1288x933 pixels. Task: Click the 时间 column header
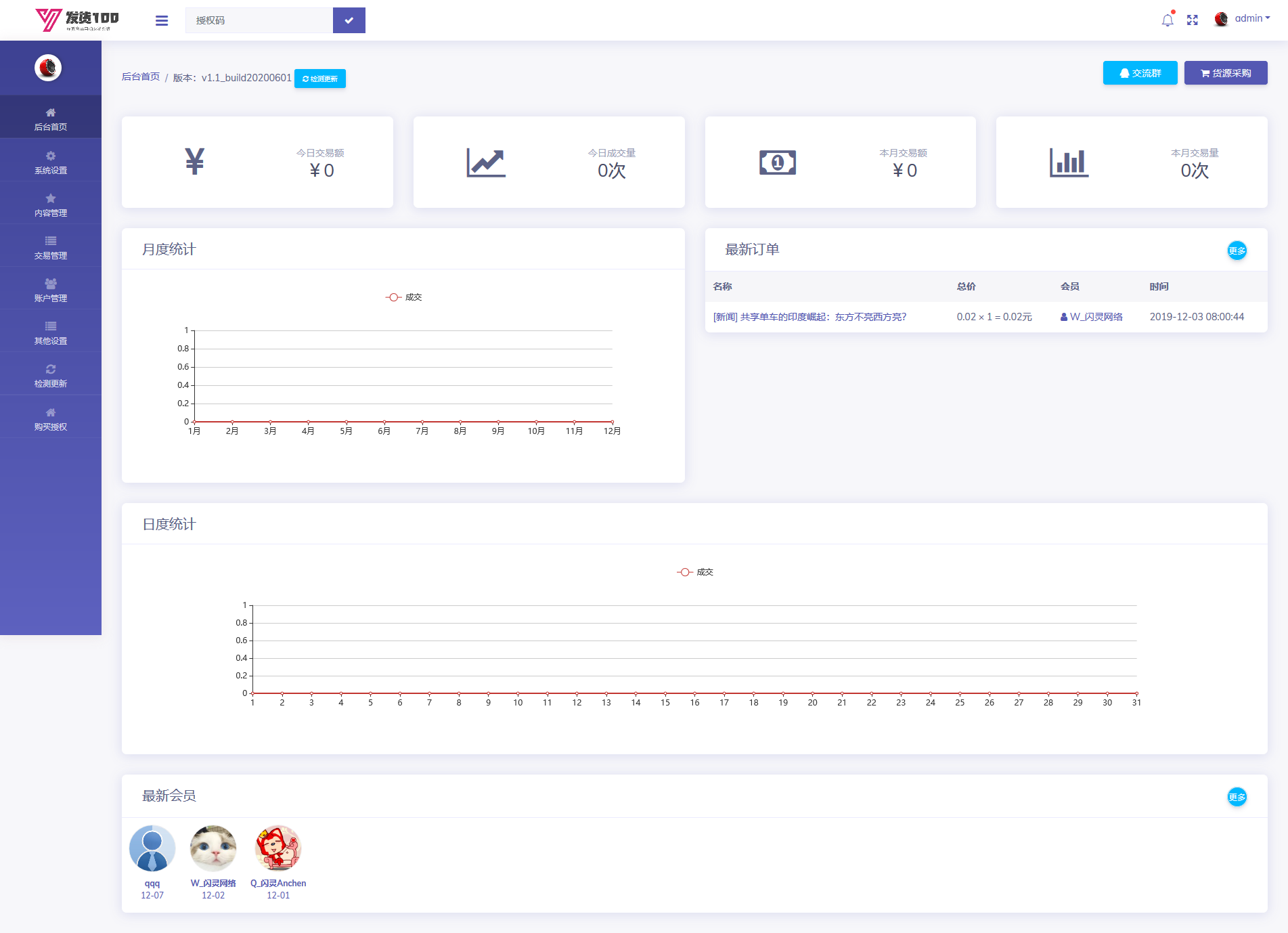pos(1159,286)
